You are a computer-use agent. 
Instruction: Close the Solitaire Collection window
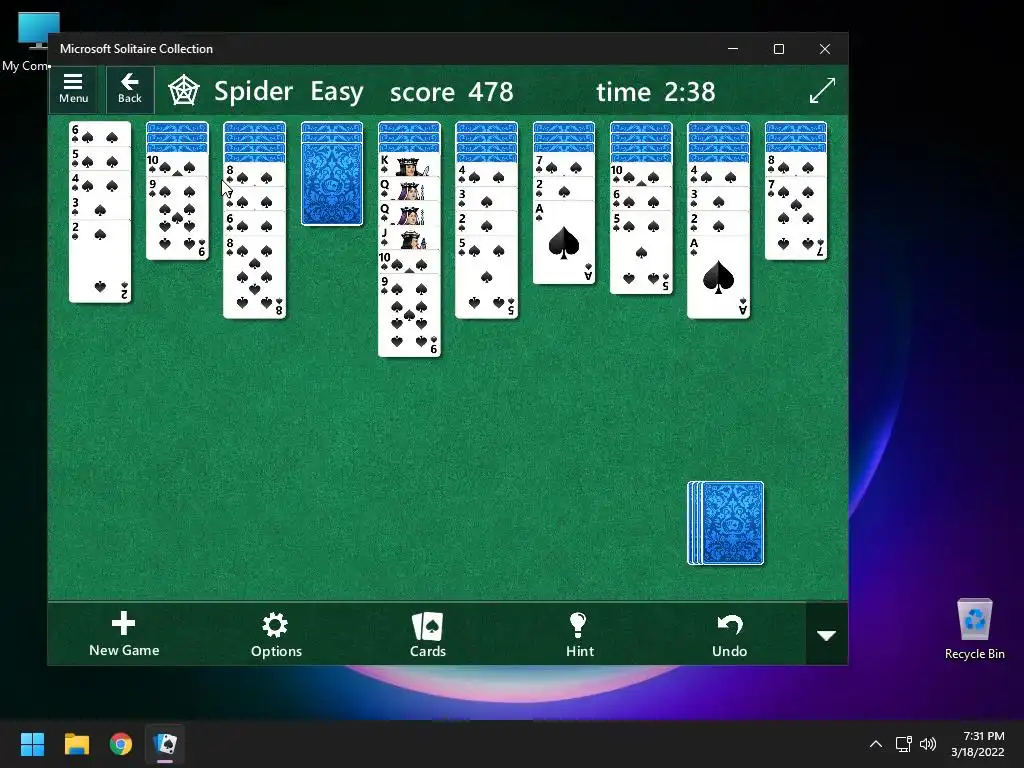click(825, 49)
